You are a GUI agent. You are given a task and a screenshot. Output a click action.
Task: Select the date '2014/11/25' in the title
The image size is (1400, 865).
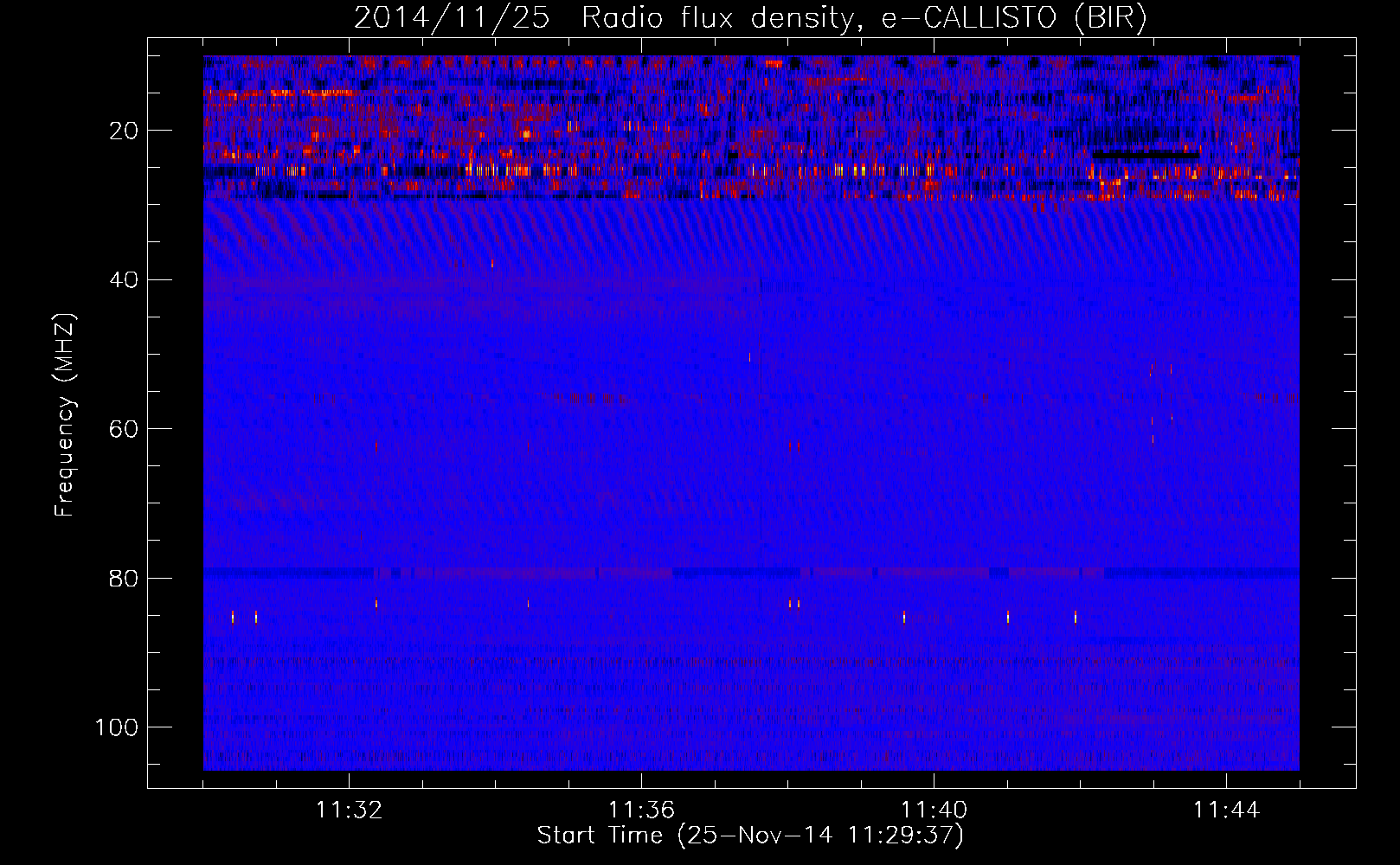[x=452, y=18]
